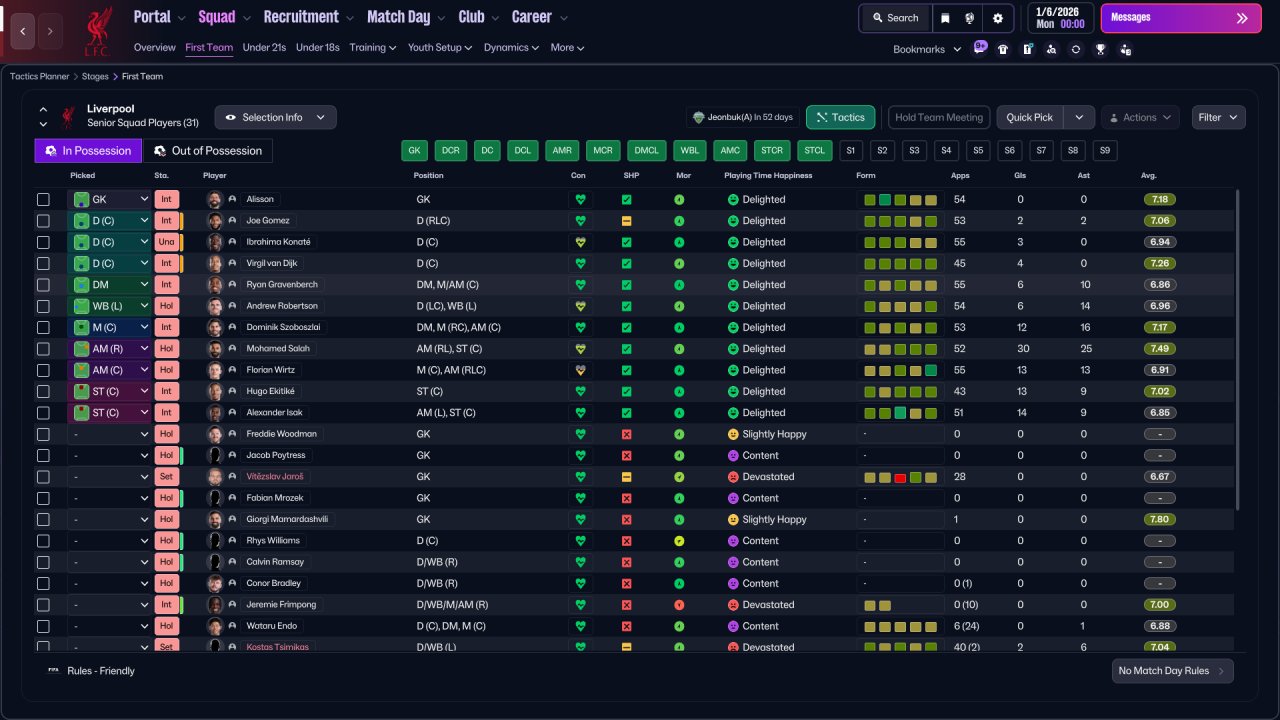
Task: Click the player search scouting shortcut icon
Action: point(1051,49)
